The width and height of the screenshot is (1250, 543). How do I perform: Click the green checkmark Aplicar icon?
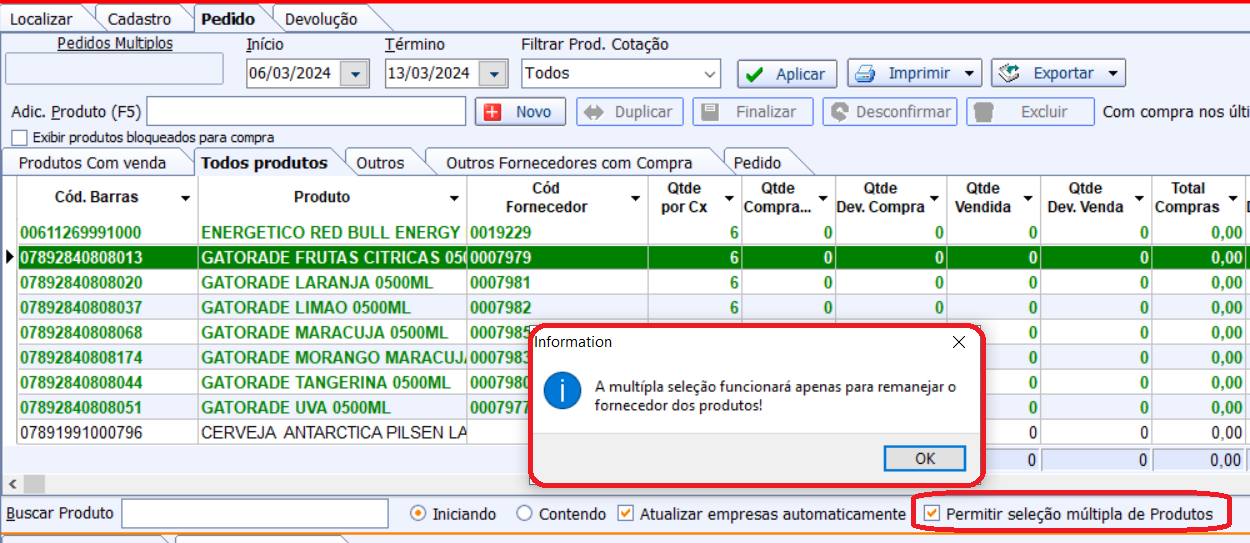(755, 74)
